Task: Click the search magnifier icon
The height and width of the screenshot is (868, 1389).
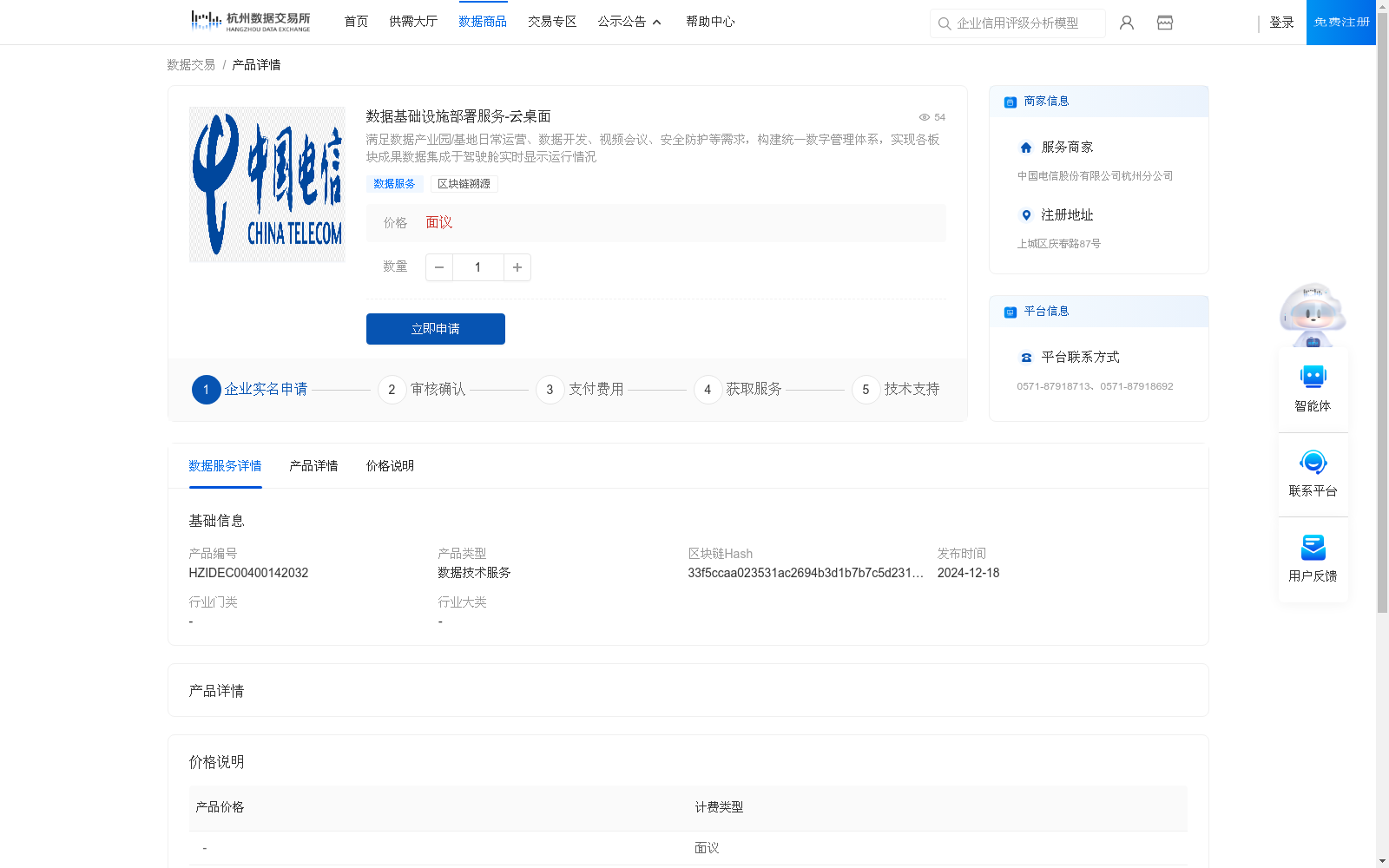Action: (945, 23)
